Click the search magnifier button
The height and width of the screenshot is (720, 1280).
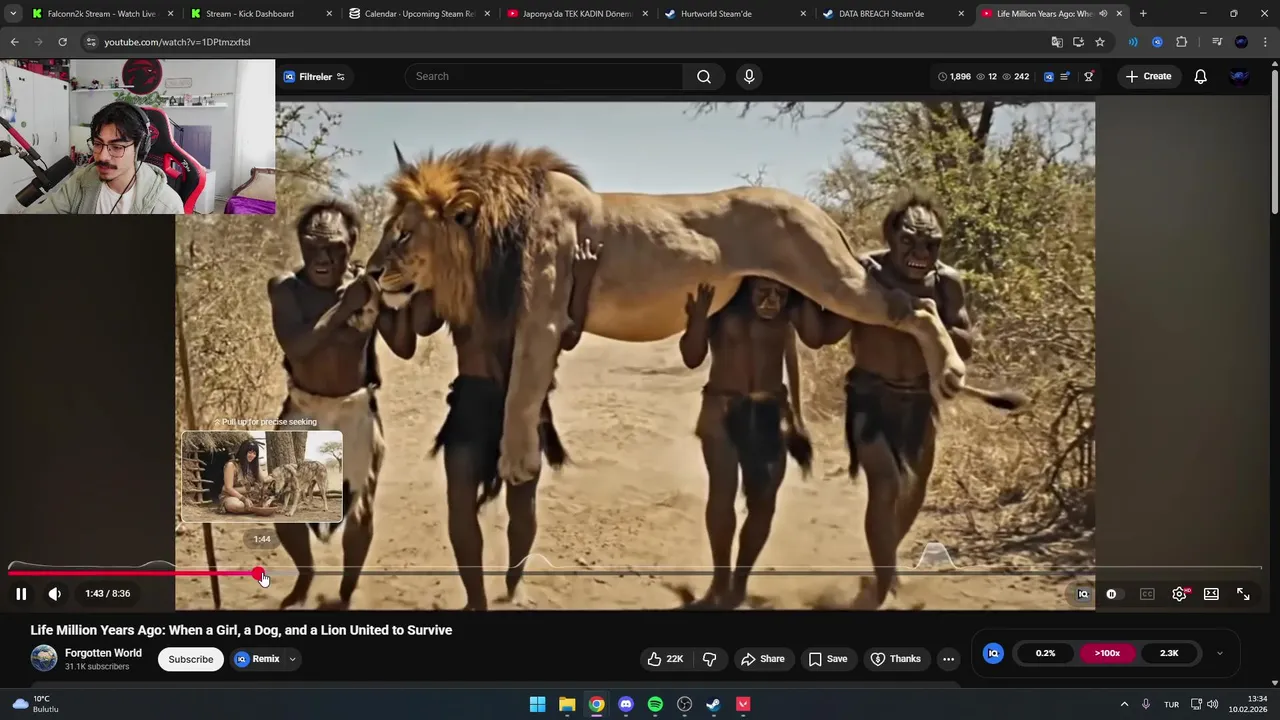click(704, 76)
